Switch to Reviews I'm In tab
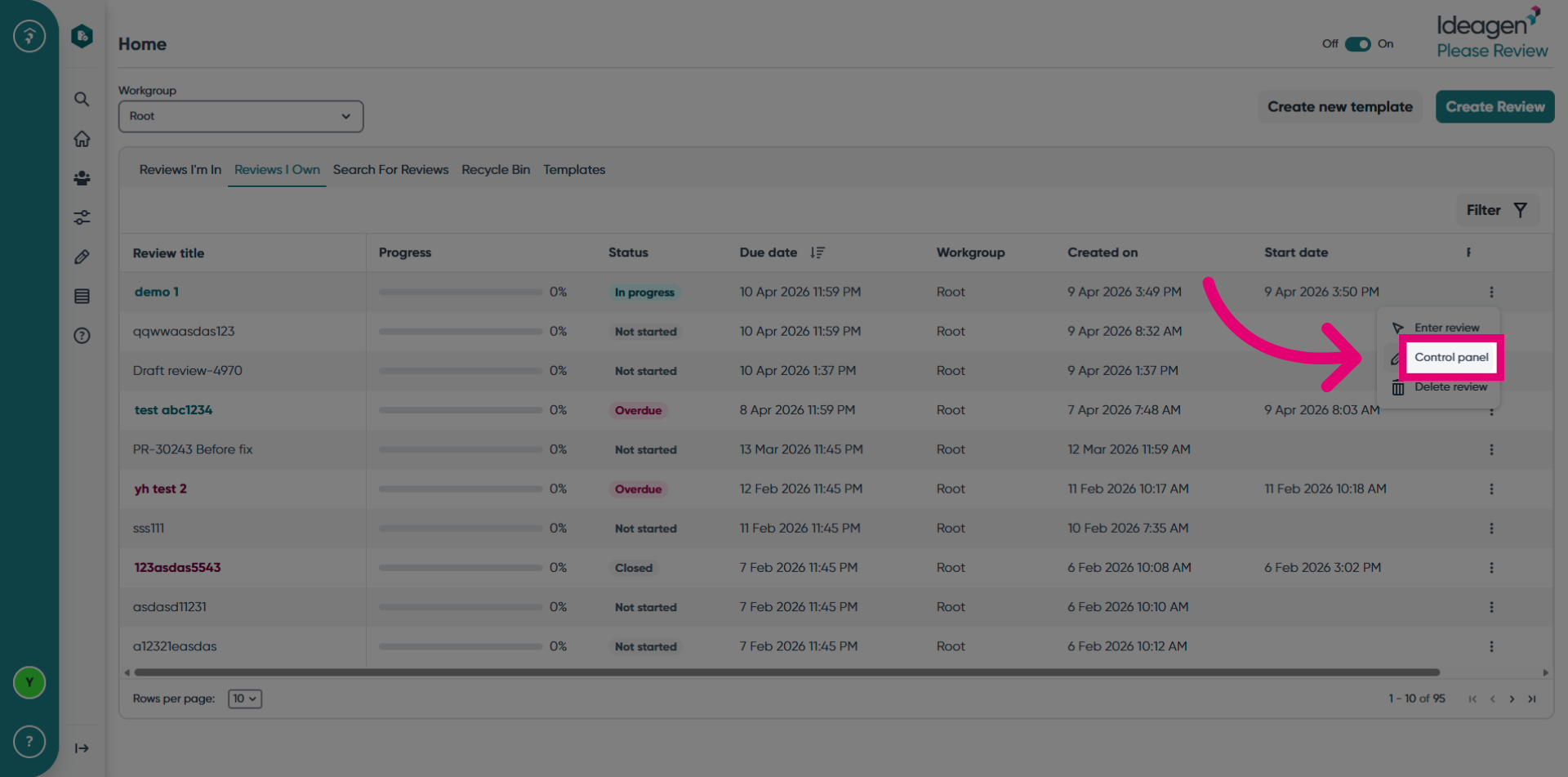Image resolution: width=1568 pixels, height=777 pixels. pyautogui.click(x=180, y=170)
